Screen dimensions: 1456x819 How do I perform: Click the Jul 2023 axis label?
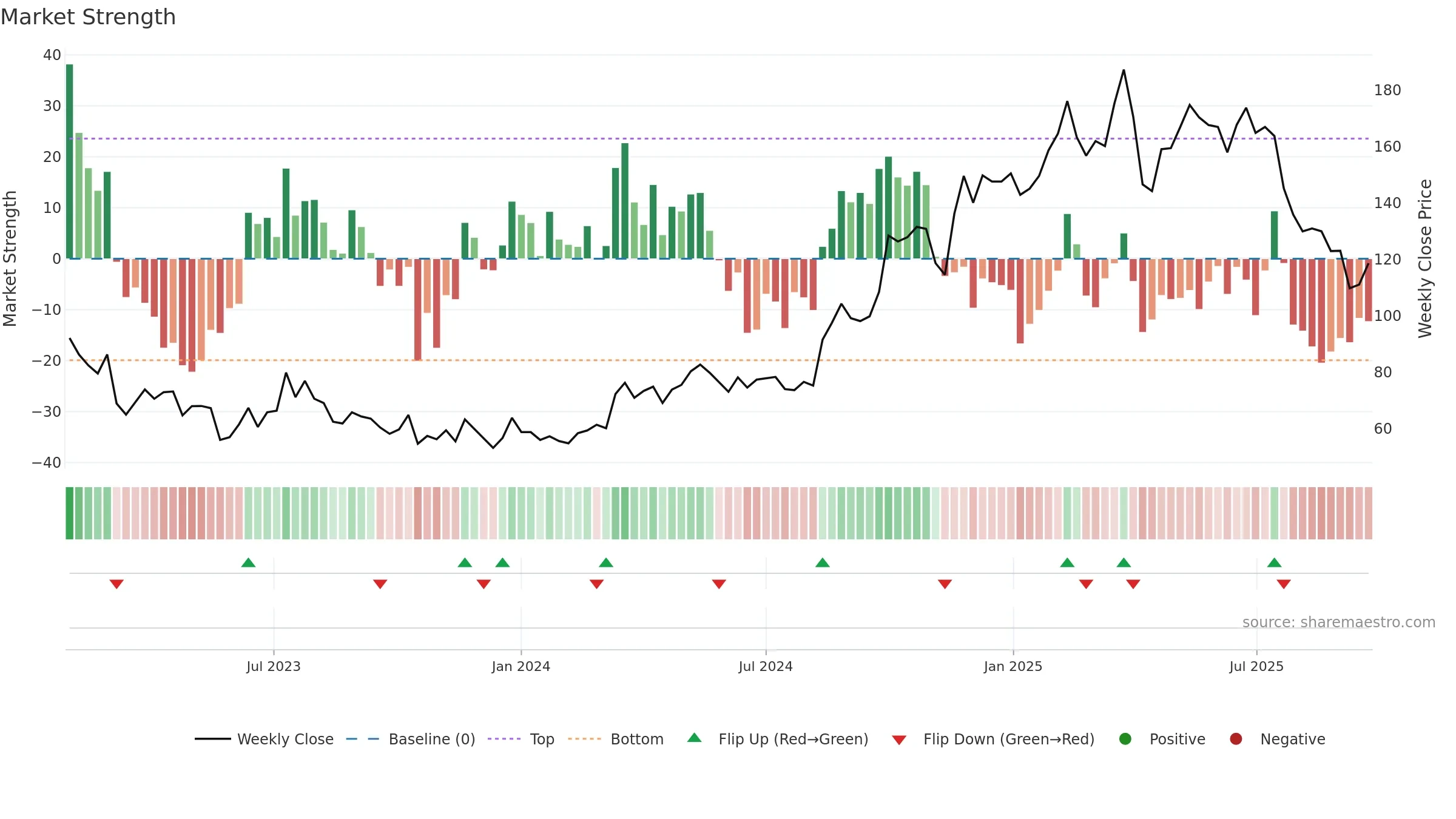pos(274,666)
